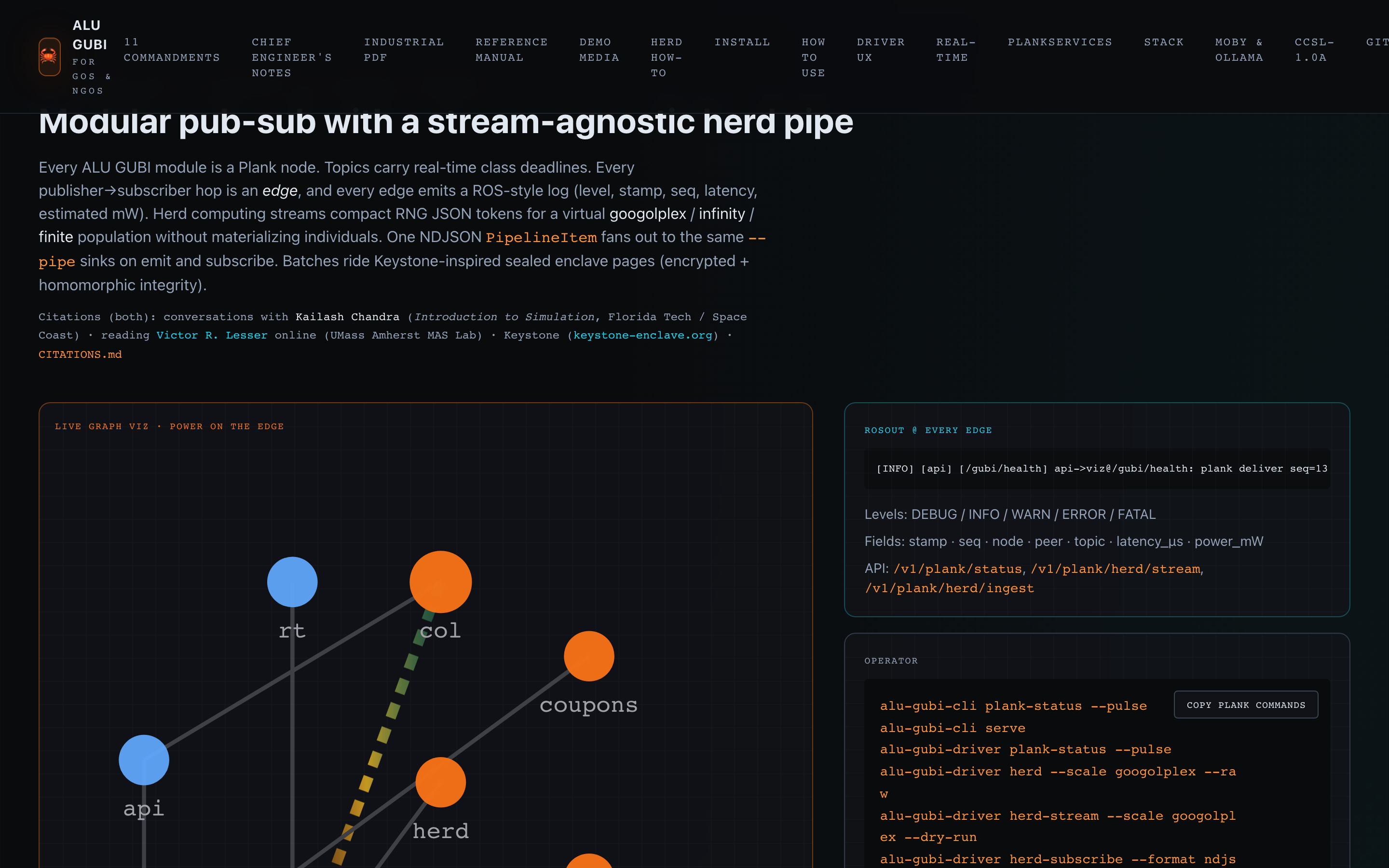Jump to the Install section
The width and height of the screenshot is (1389, 868).
pos(742,42)
